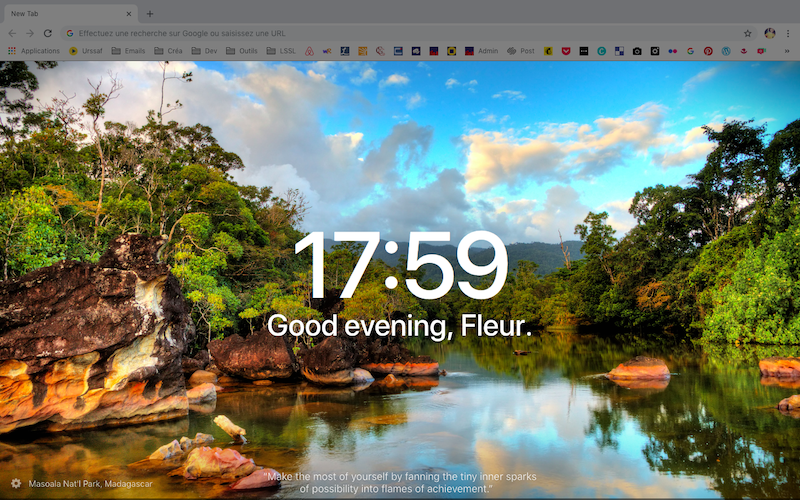Expand the Outils bookmark folder
800x500 pixels.
click(x=242, y=50)
